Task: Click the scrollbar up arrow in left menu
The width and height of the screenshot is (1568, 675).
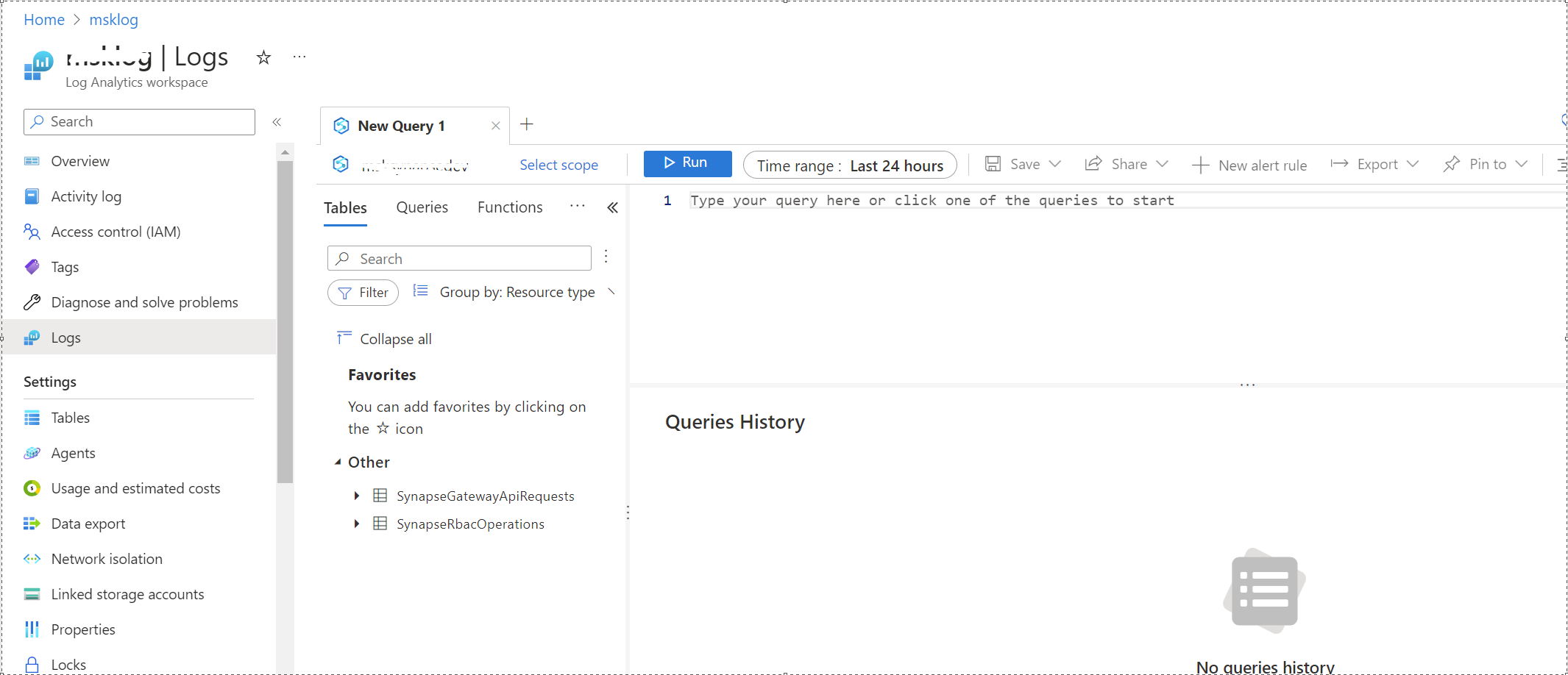Action: tap(285, 152)
